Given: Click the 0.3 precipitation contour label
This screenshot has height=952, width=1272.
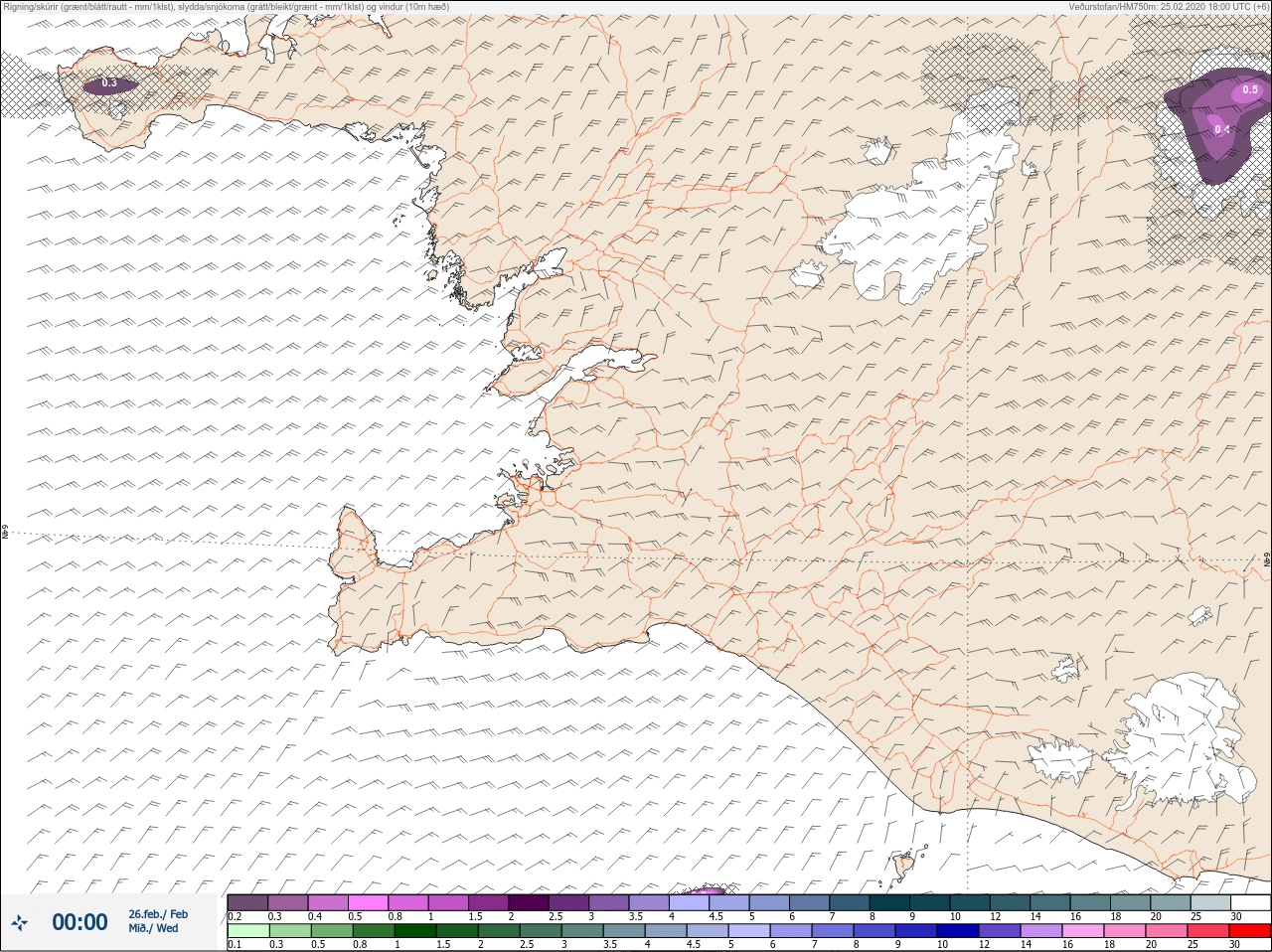Looking at the screenshot, I should coord(109,83).
